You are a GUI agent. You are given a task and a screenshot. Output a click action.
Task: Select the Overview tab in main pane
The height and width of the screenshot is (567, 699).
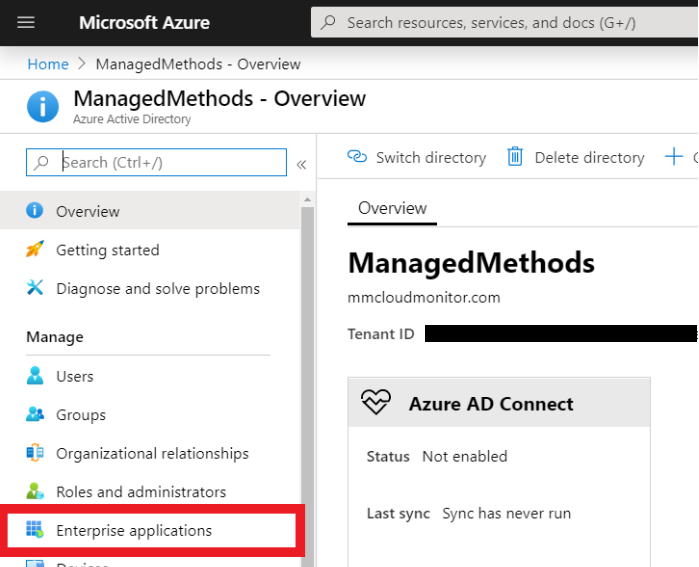click(x=392, y=208)
